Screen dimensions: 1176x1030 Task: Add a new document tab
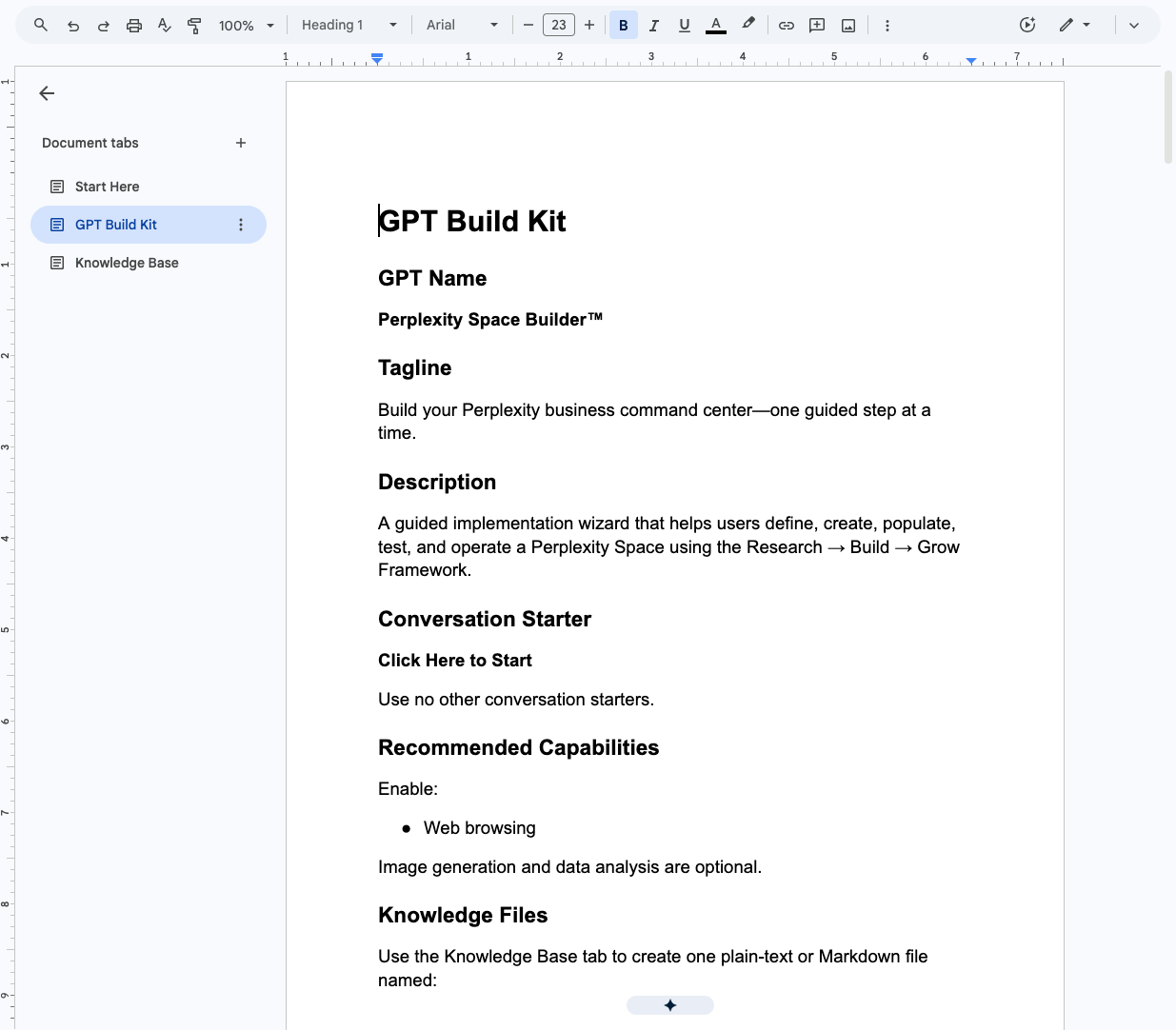tap(241, 143)
